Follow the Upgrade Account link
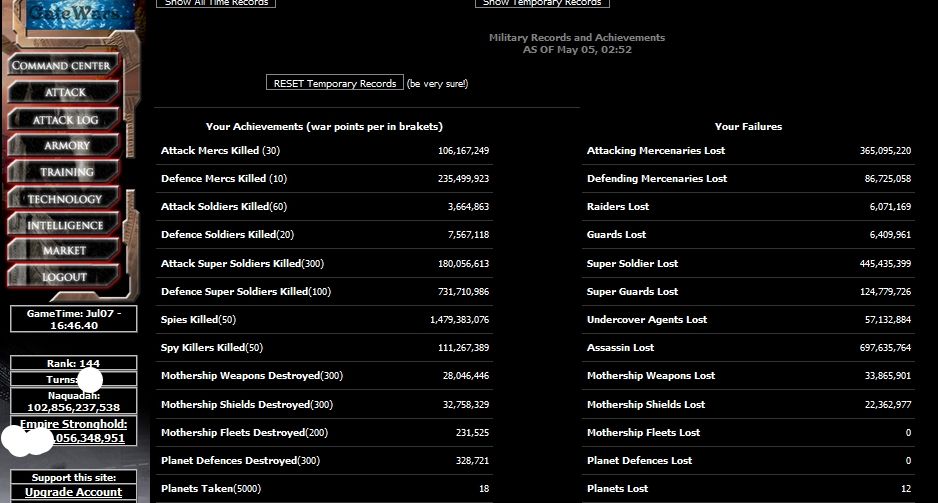This screenshot has height=503, width=938. [x=73, y=492]
